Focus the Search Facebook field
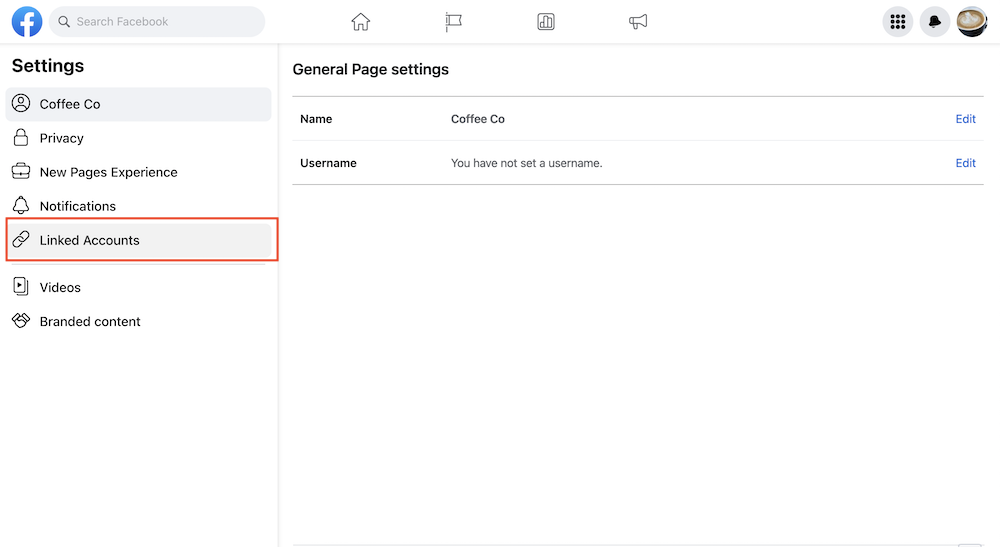 pyautogui.click(x=157, y=22)
